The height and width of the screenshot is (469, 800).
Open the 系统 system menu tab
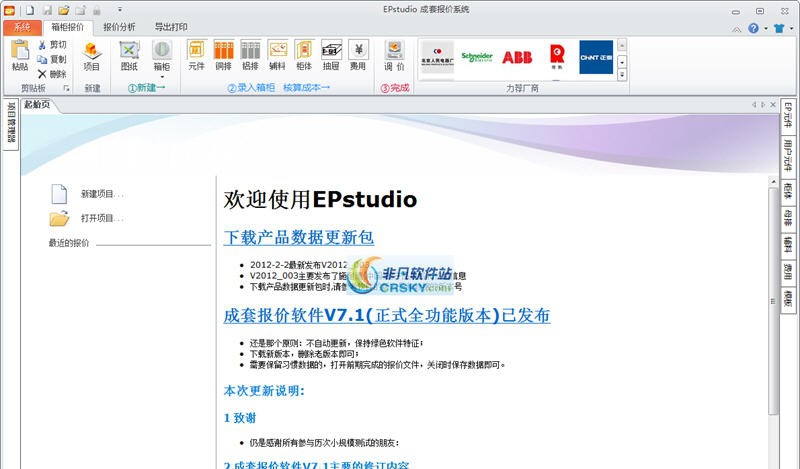pyautogui.click(x=22, y=28)
